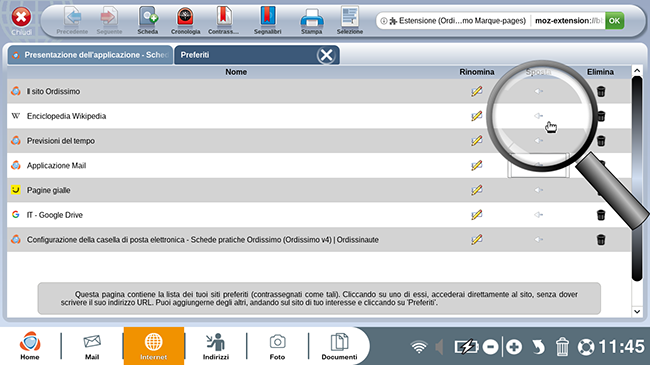This screenshot has height=365, width=650.
Task: Delete the IT - Google Drive favorite
Action: point(601,215)
